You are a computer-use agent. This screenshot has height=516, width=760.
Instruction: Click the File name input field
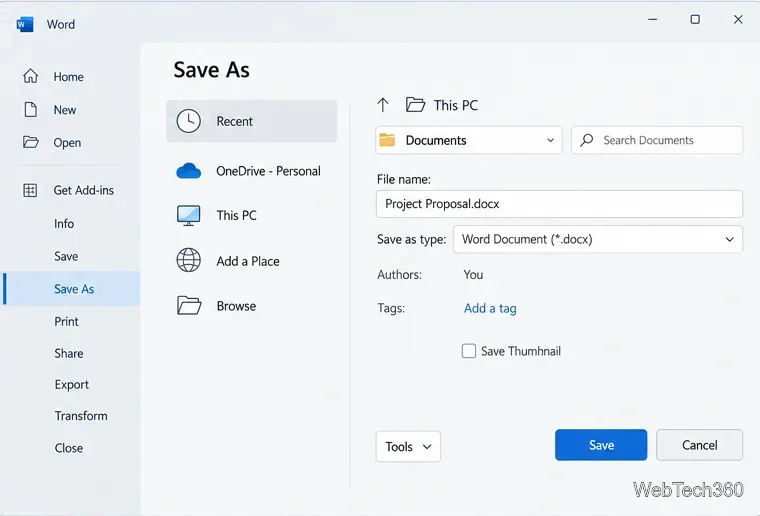click(x=559, y=204)
